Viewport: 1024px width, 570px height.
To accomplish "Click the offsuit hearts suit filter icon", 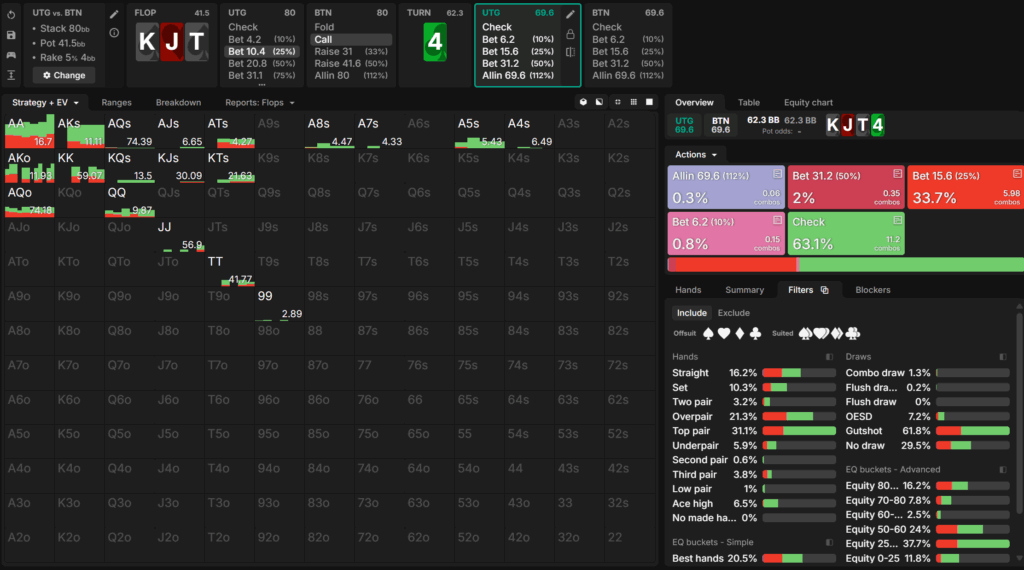I will click(725, 333).
